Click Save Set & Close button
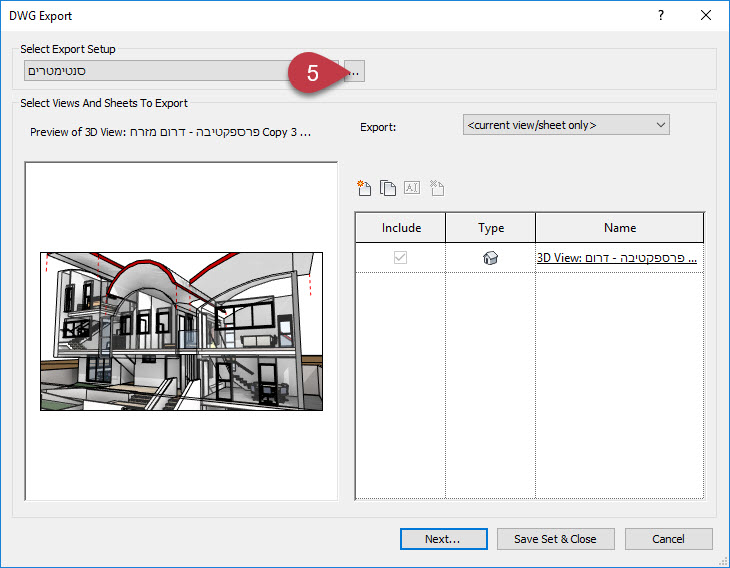This screenshot has width=730, height=568. 555,539
